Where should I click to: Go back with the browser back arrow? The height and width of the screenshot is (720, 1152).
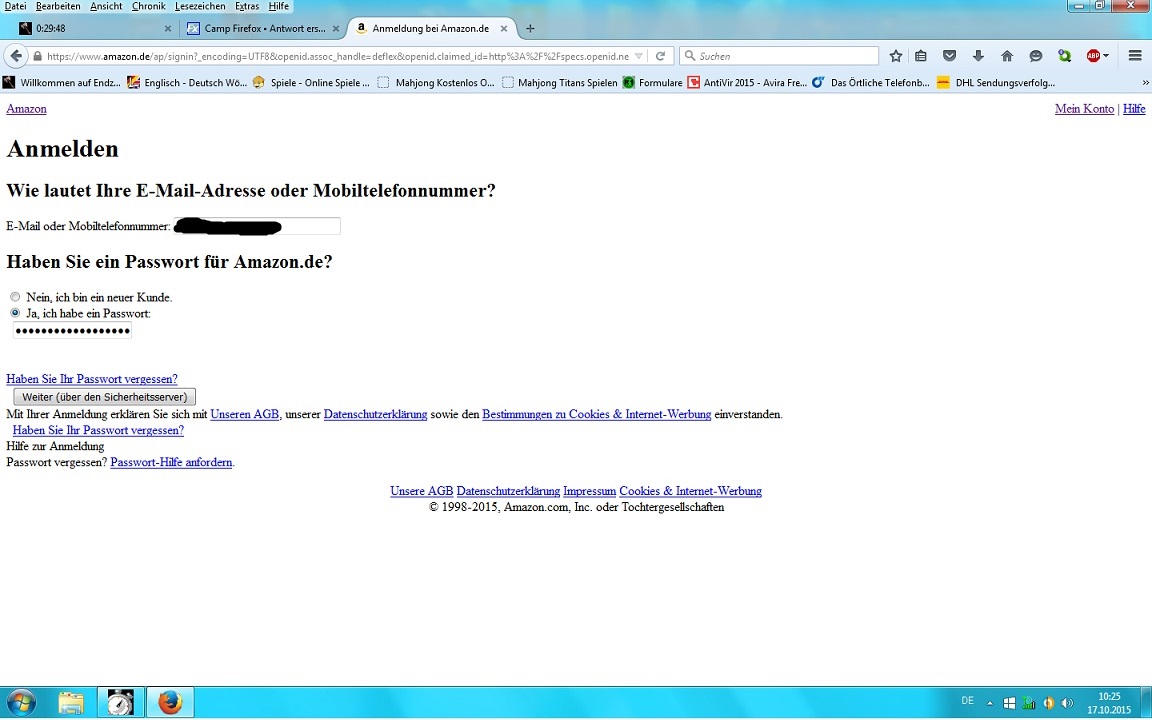pyautogui.click(x=16, y=56)
